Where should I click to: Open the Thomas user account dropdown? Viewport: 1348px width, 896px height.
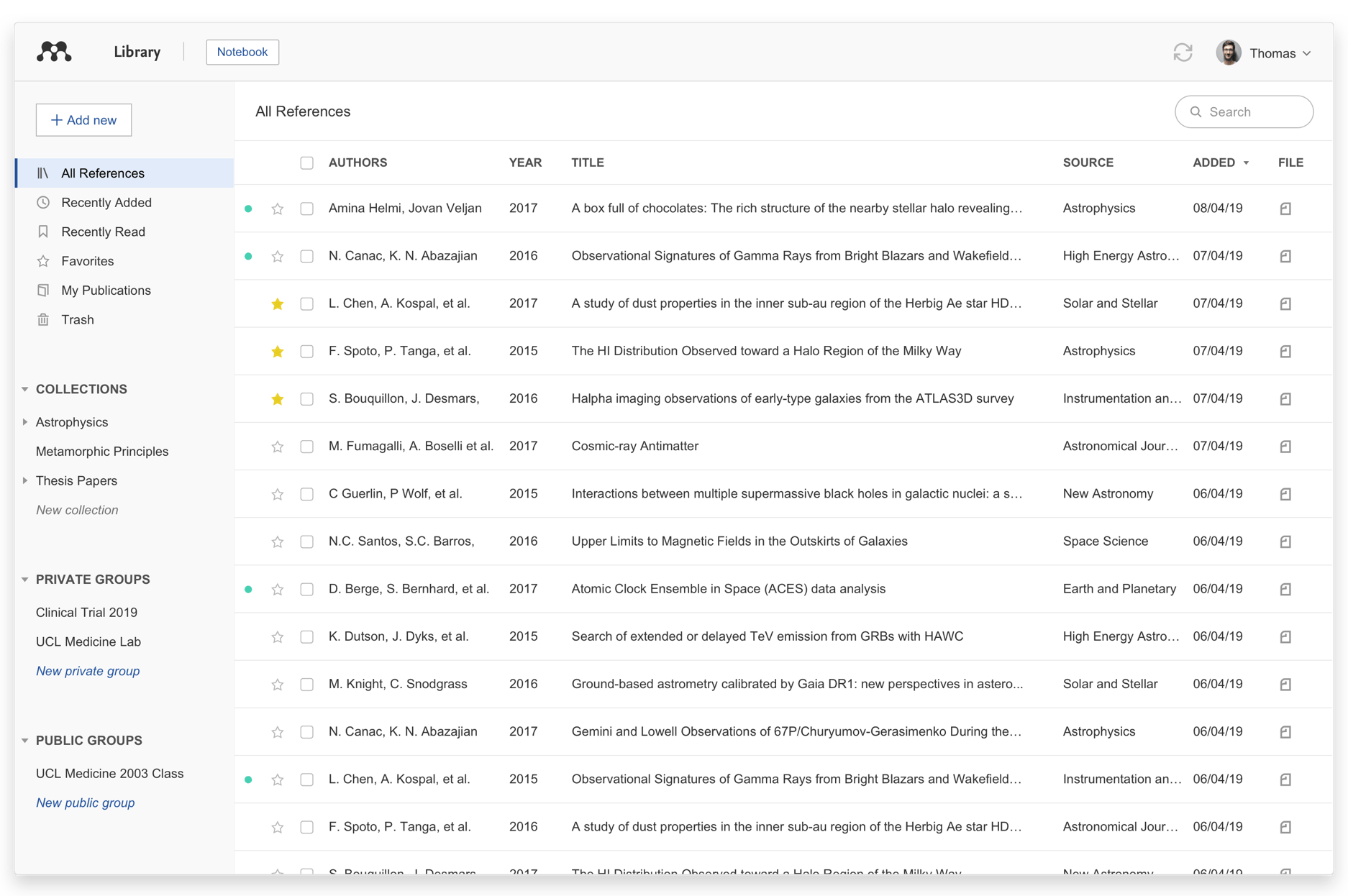click(x=1266, y=53)
